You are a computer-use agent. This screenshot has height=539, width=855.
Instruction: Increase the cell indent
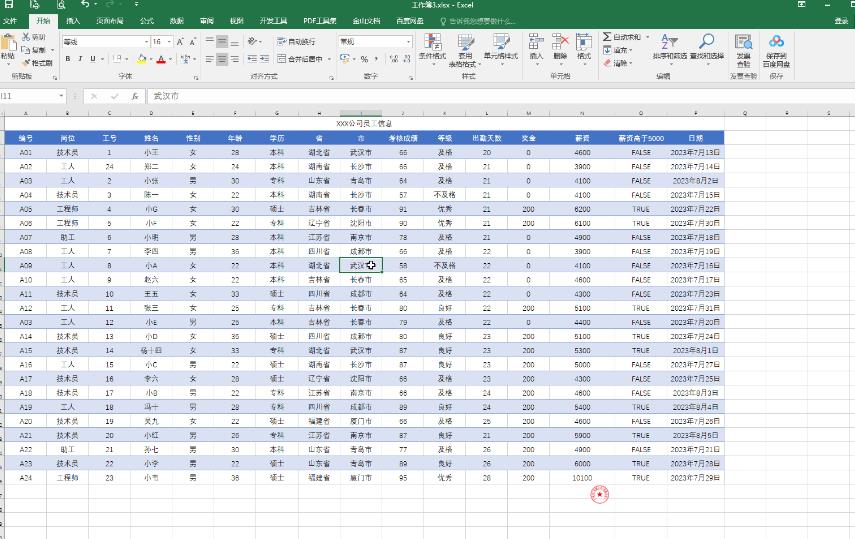point(264,58)
